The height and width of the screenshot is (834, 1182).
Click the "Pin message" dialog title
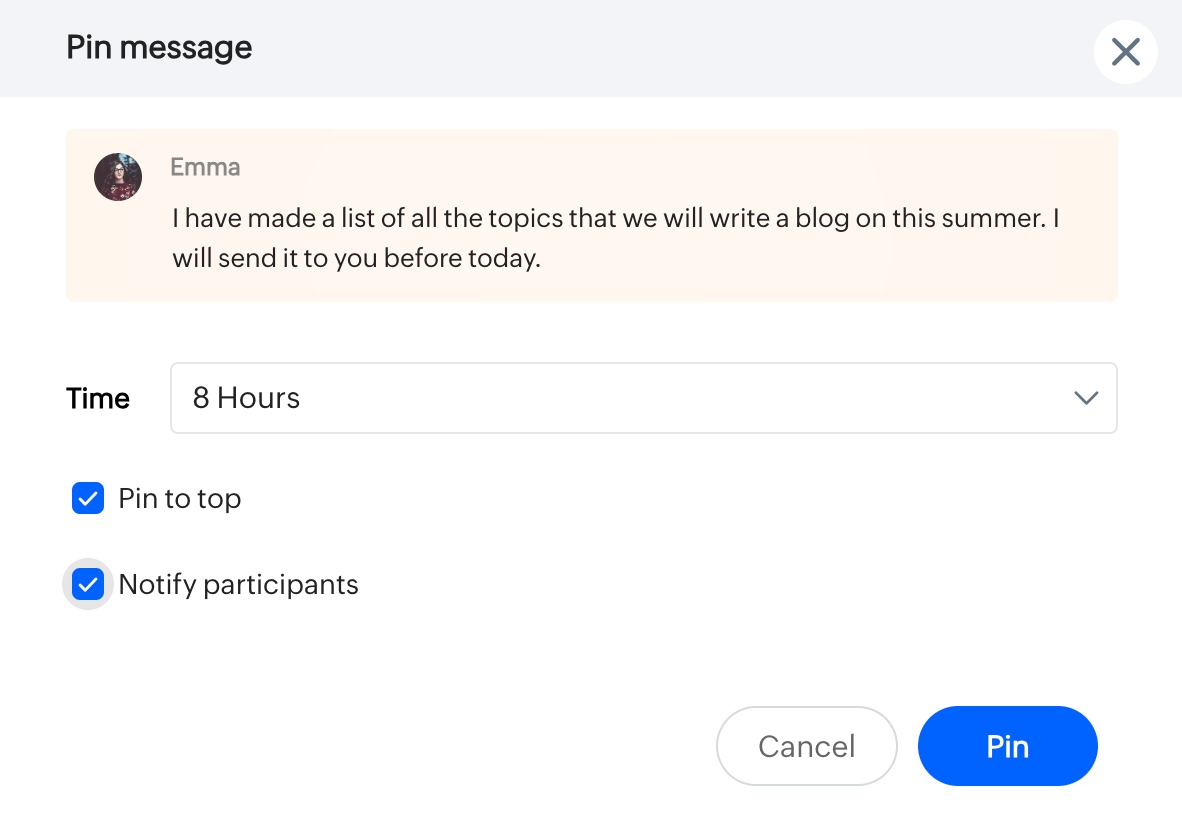tap(159, 47)
